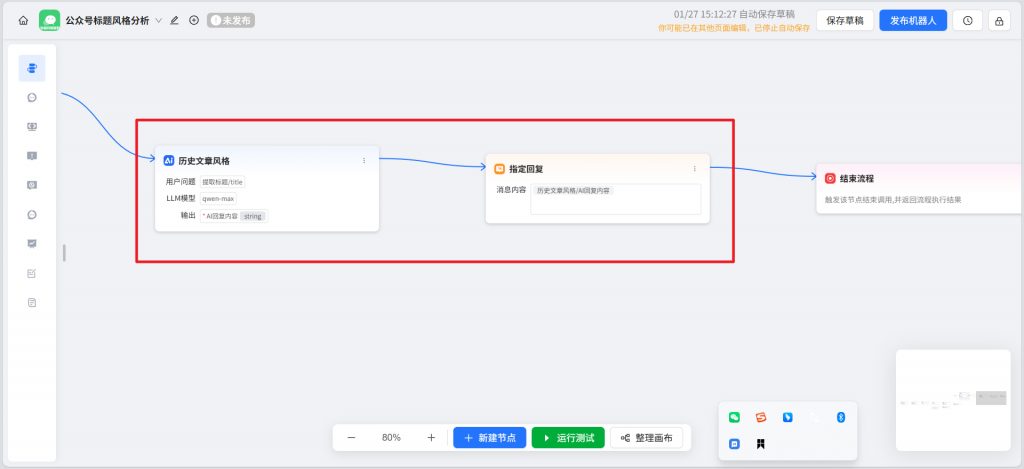Click 提取标题/title variable tag
The image size is (1024, 469).
click(222, 182)
